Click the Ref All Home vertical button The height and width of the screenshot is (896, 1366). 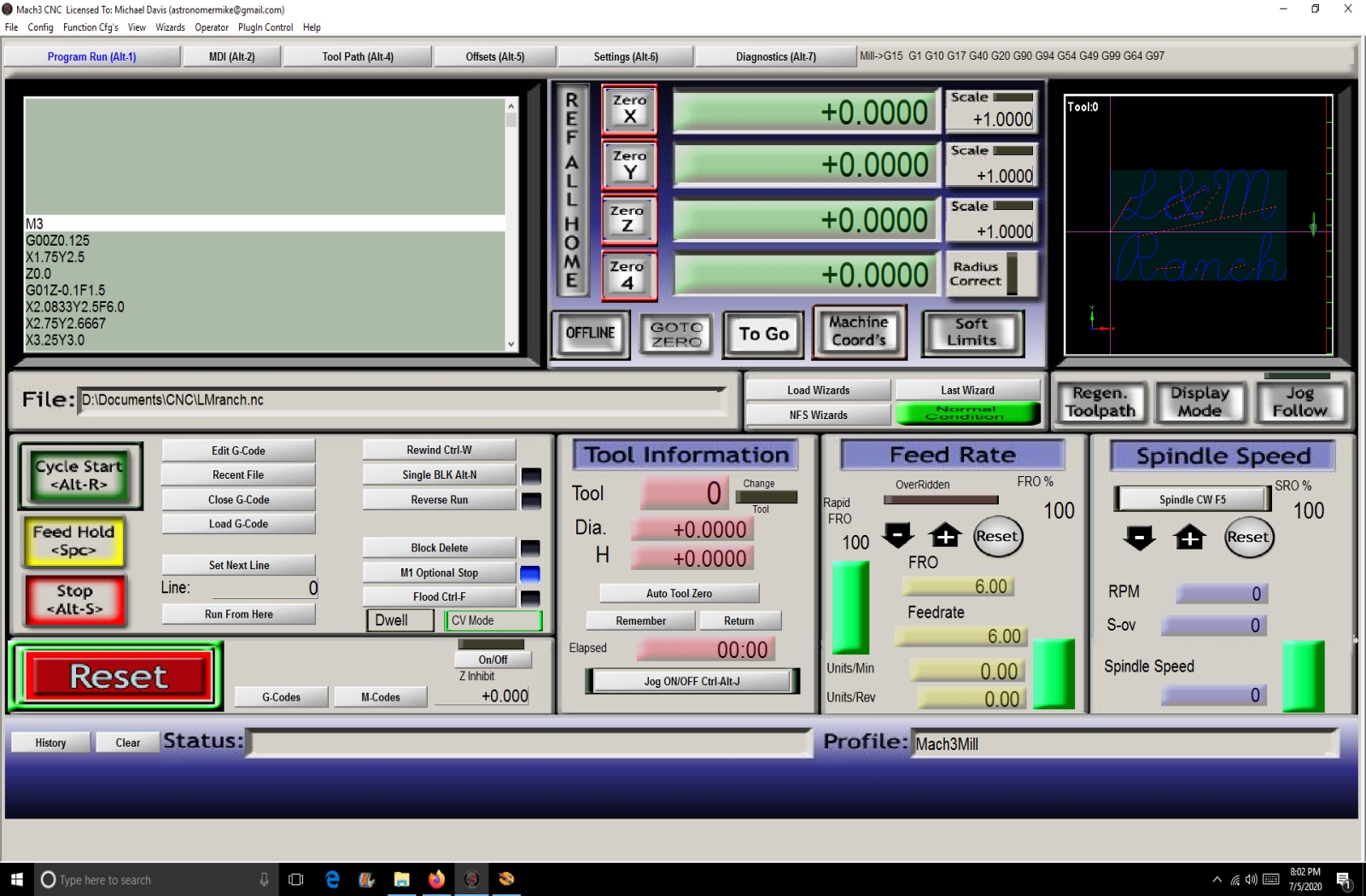[x=572, y=189]
